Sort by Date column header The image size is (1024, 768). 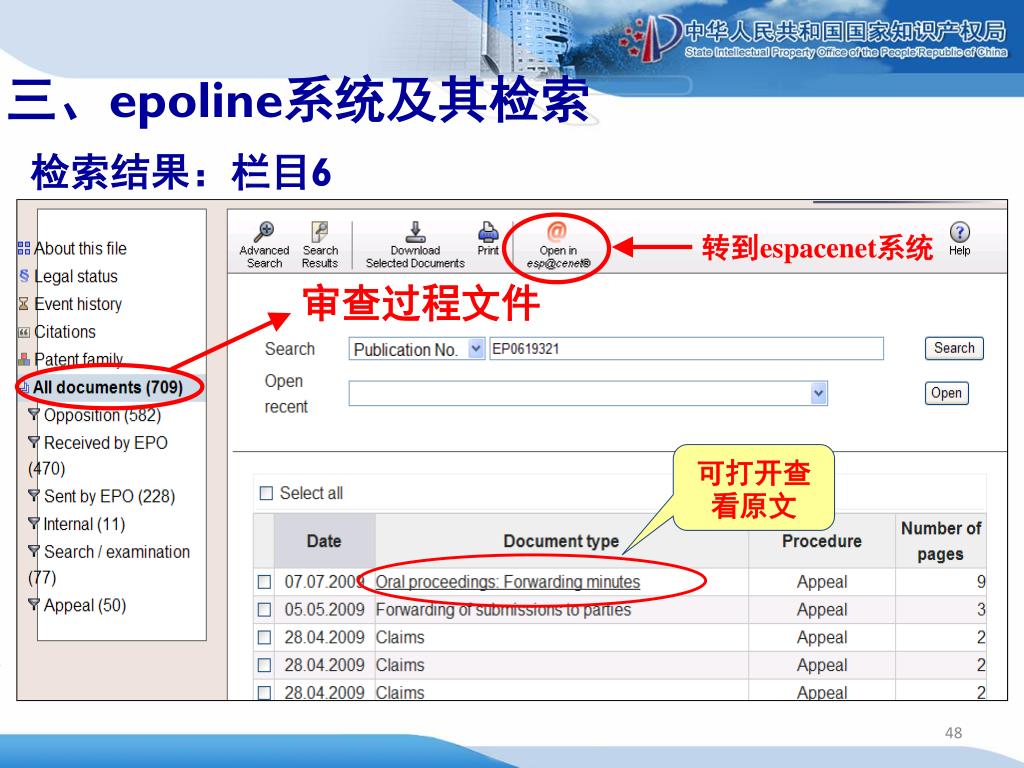coord(324,541)
